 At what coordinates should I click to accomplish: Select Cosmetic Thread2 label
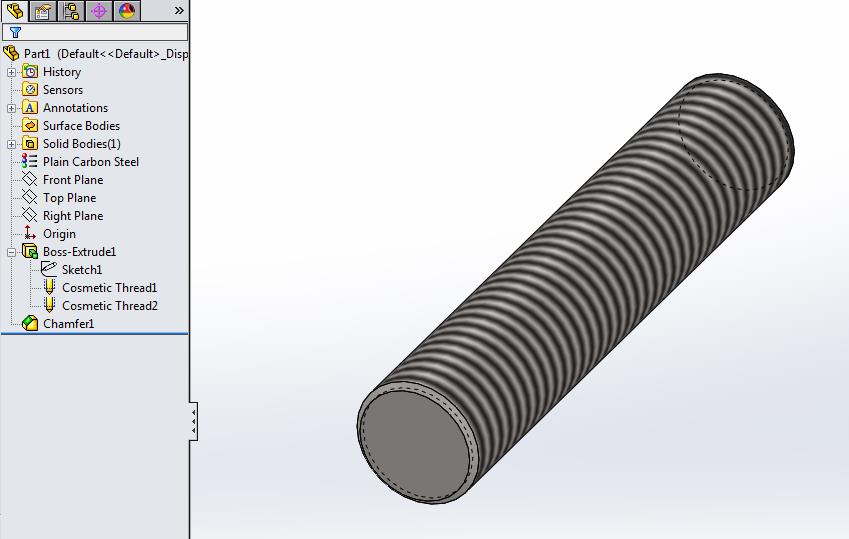coord(110,306)
